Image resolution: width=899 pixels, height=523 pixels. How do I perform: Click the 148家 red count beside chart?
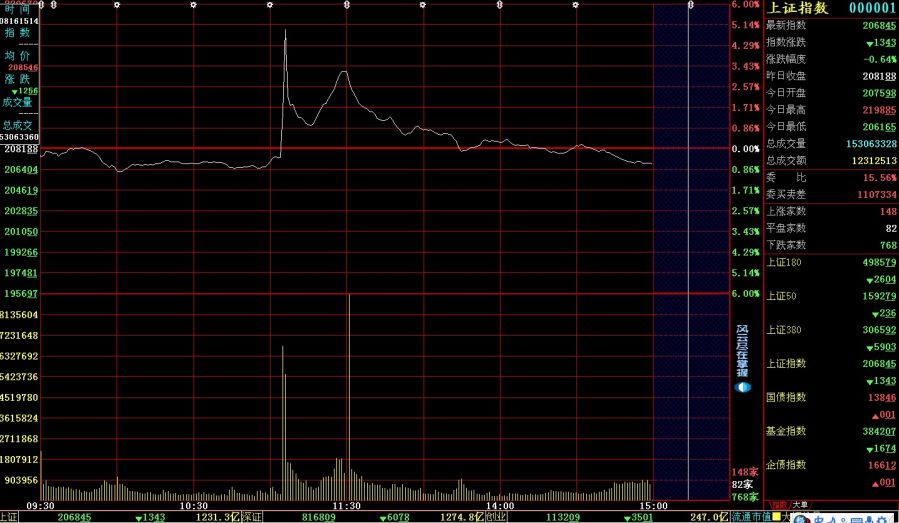pos(745,472)
